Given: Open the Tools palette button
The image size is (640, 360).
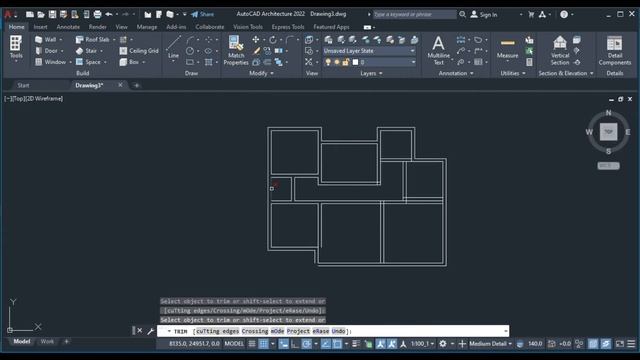Looking at the screenshot, I should (16, 47).
